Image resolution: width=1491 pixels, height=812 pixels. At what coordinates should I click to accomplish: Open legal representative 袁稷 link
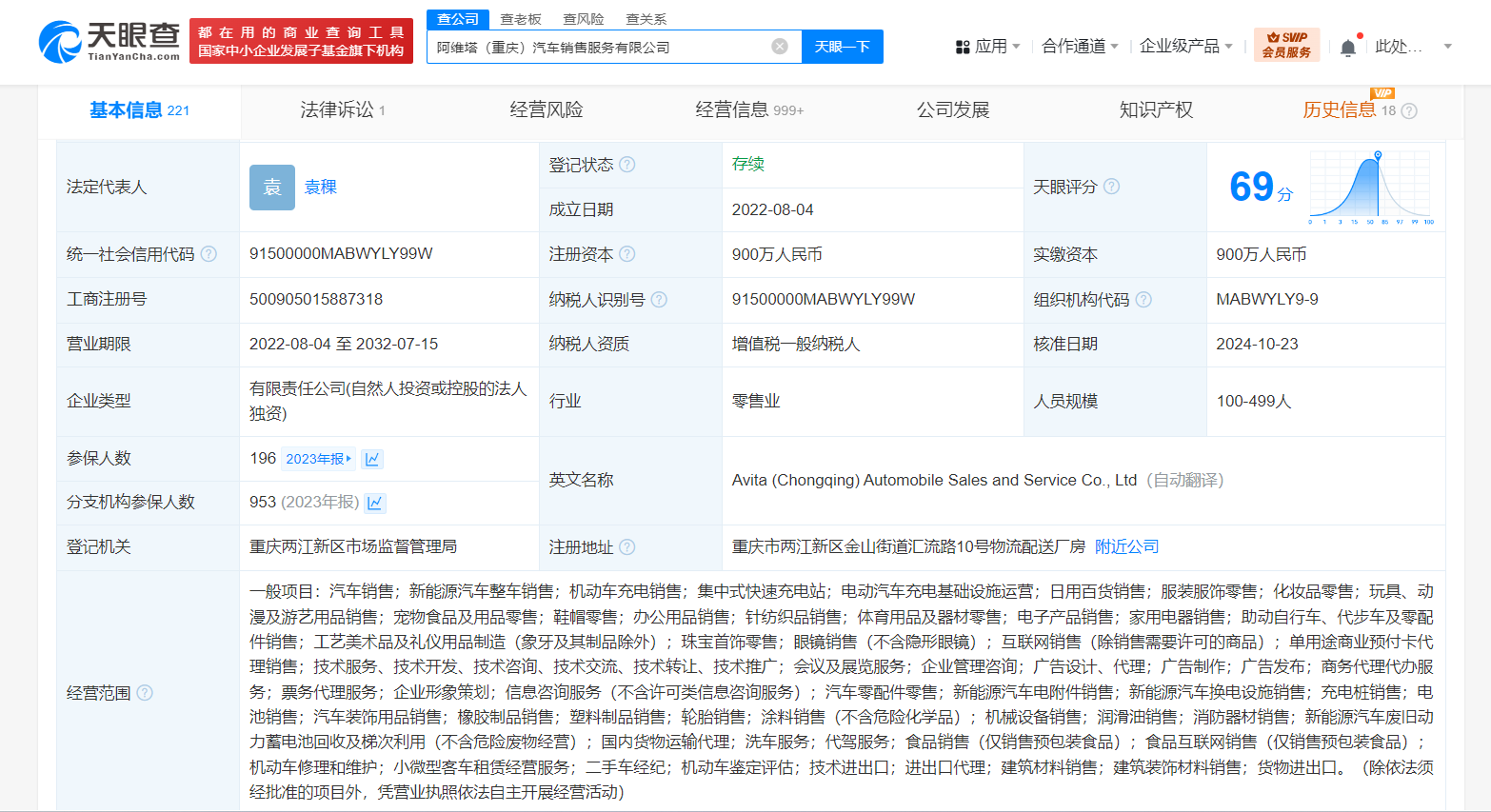(x=321, y=188)
